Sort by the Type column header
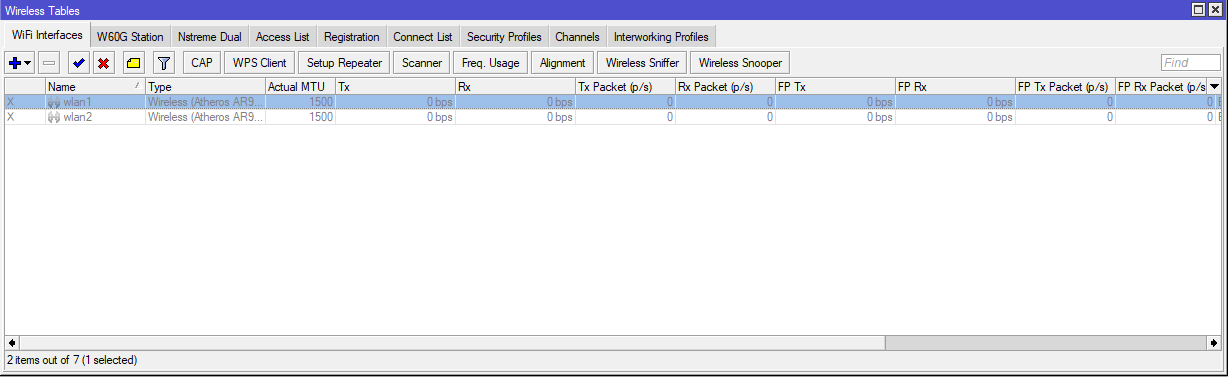This screenshot has height=377, width=1228. click(x=205, y=87)
